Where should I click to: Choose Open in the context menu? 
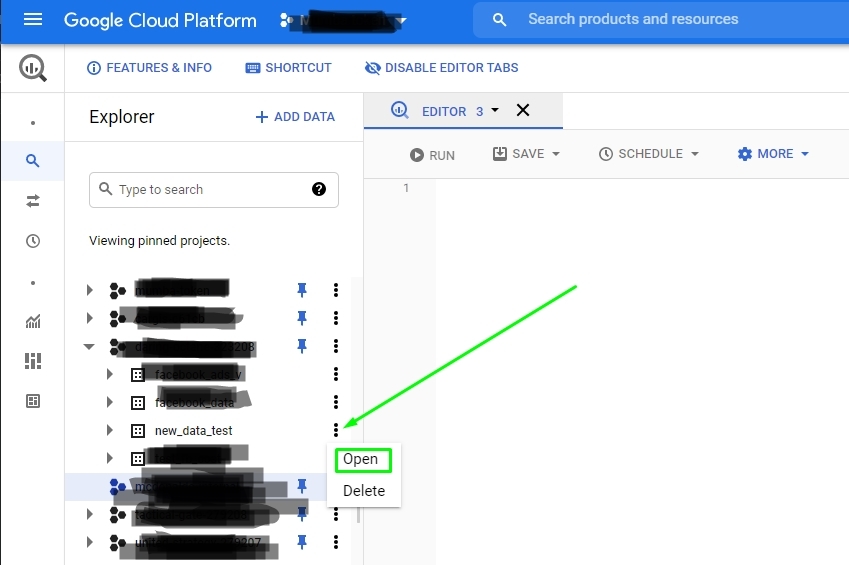click(x=363, y=460)
